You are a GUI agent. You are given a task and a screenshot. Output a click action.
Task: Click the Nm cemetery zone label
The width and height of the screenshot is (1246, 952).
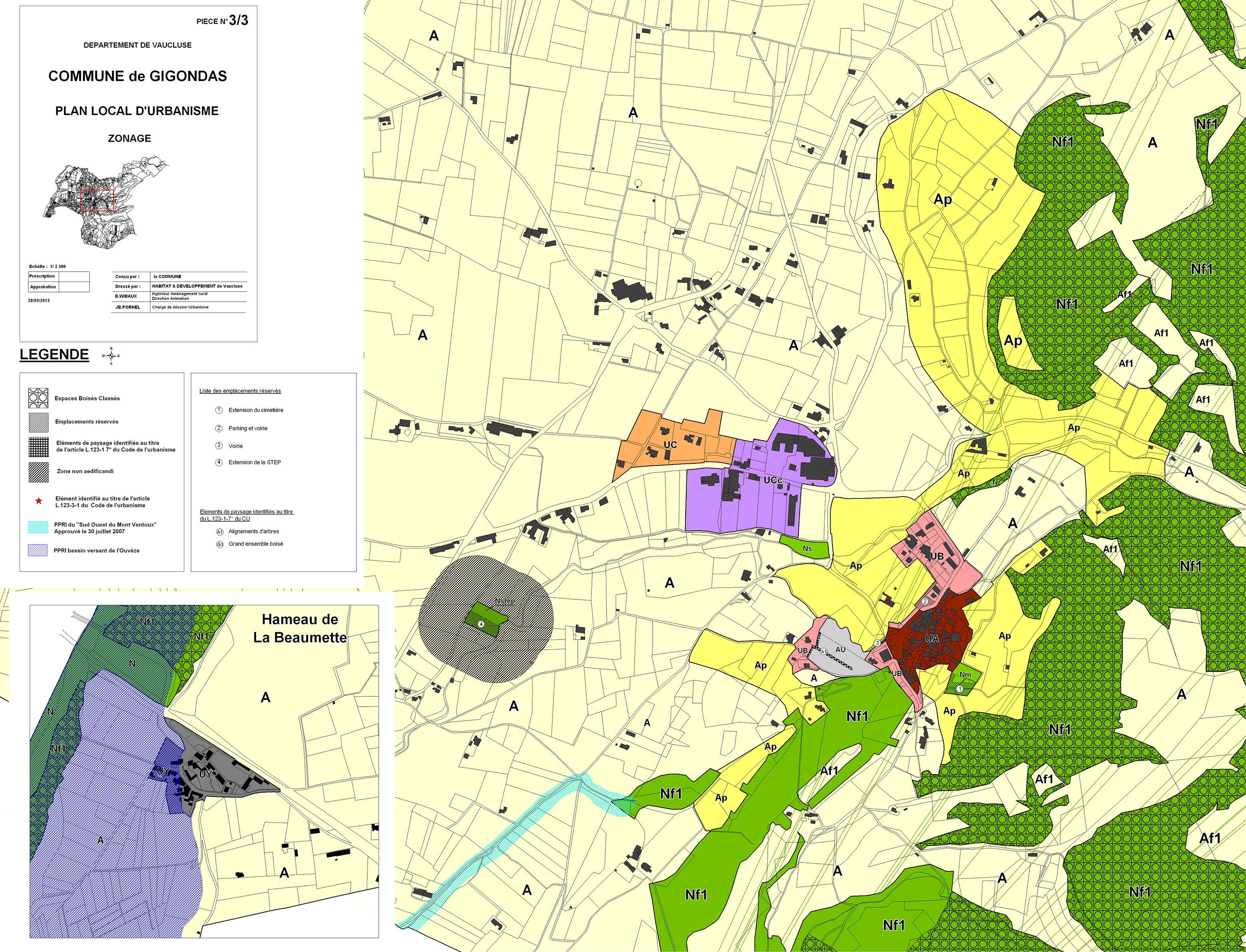(x=965, y=674)
